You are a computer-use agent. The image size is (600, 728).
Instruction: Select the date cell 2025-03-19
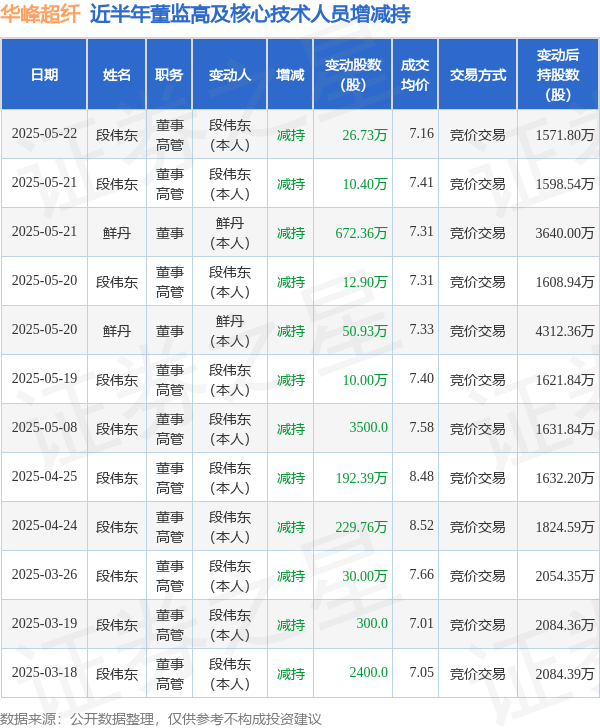(x=44, y=624)
